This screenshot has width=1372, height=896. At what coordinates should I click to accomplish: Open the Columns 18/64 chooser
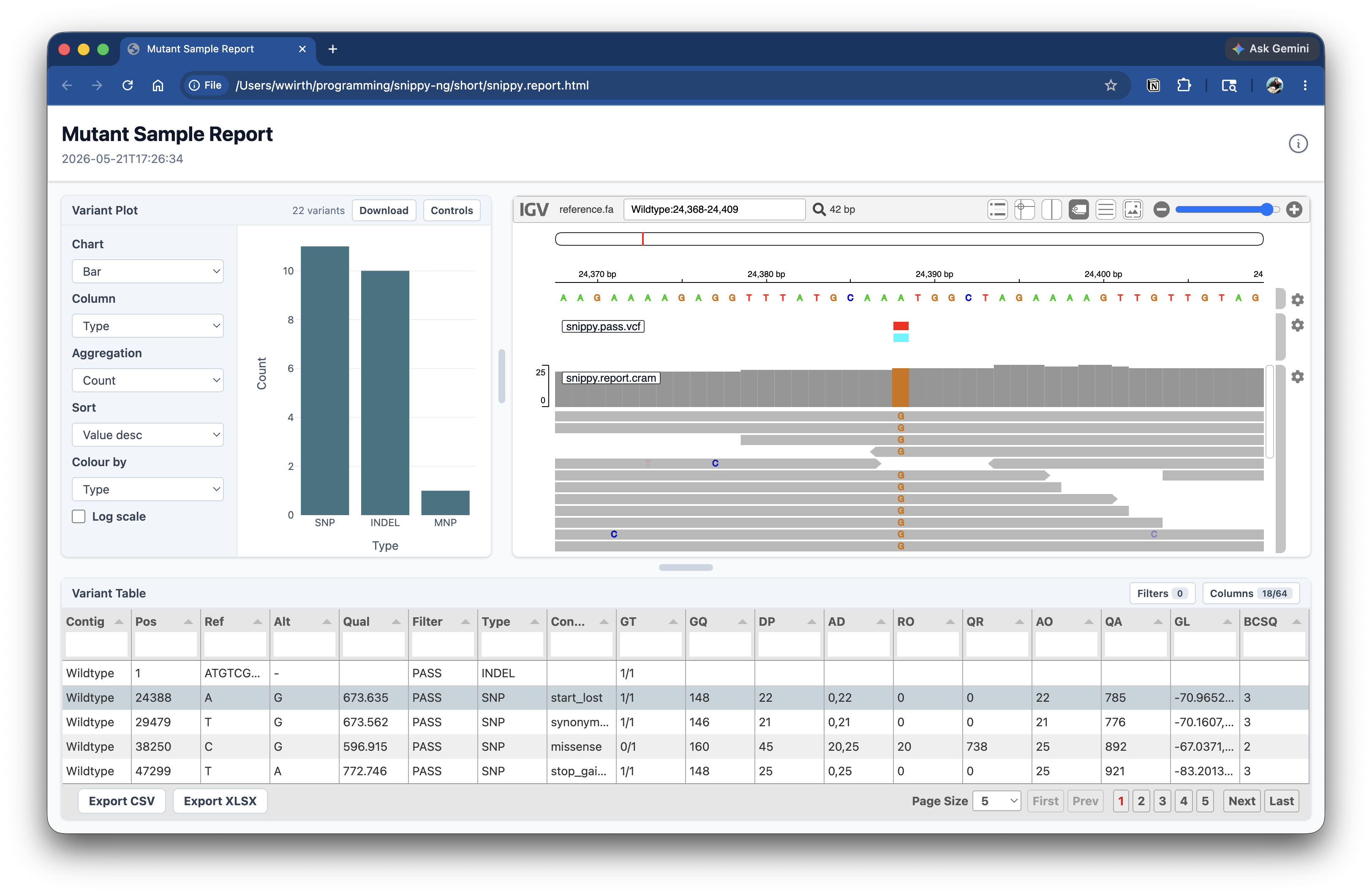pyautogui.click(x=1250, y=594)
